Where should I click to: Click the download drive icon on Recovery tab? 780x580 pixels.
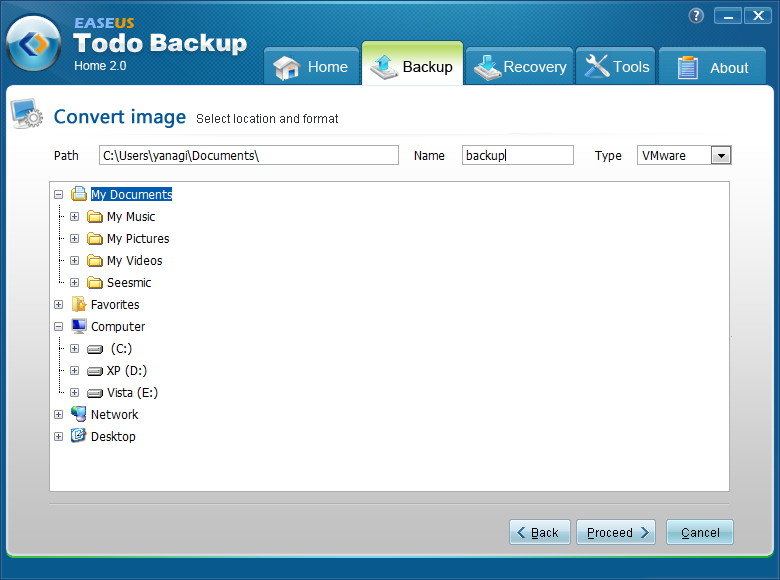click(x=487, y=68)
